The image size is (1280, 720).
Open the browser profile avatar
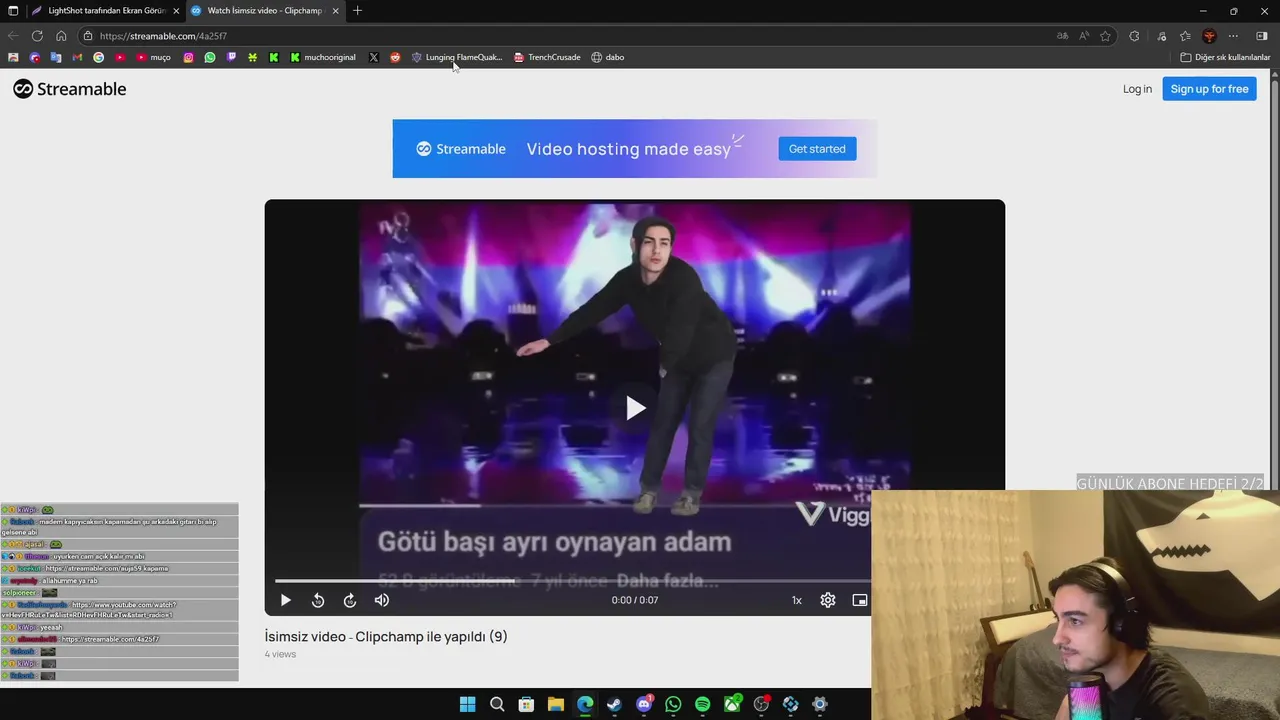pyautogui.click(x=1209, y=36)
